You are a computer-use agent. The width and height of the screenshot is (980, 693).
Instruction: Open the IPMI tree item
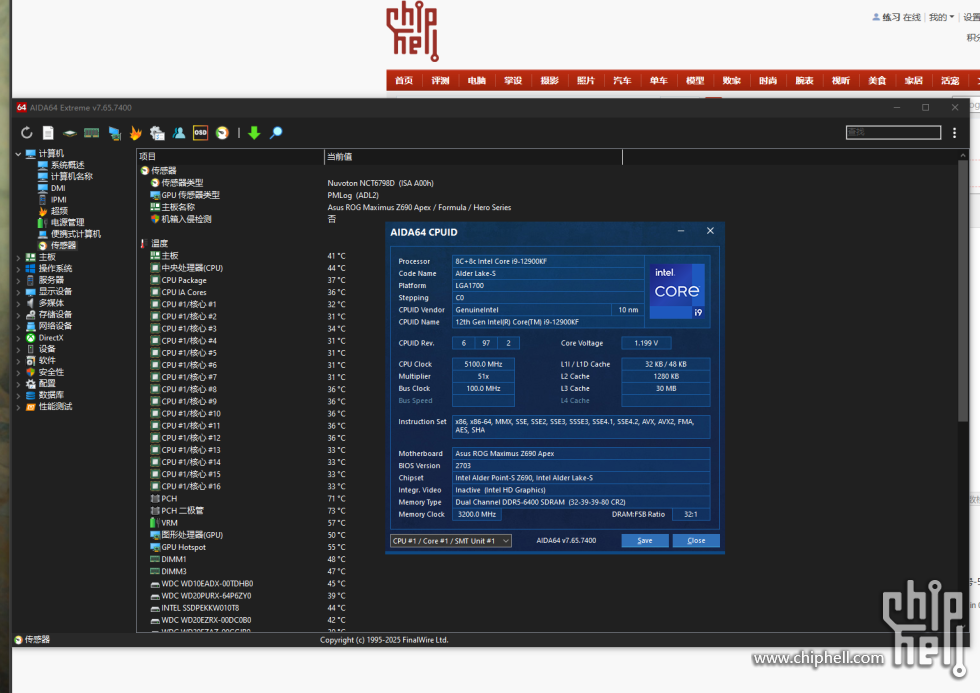(x=59, y=199)
